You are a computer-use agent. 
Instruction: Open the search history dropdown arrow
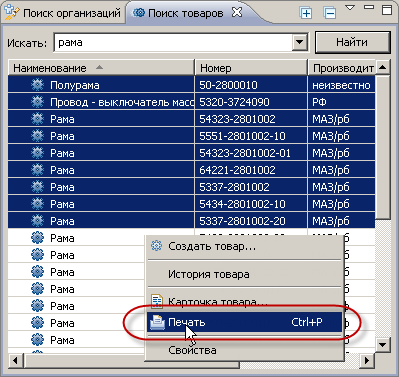[299, 42]
